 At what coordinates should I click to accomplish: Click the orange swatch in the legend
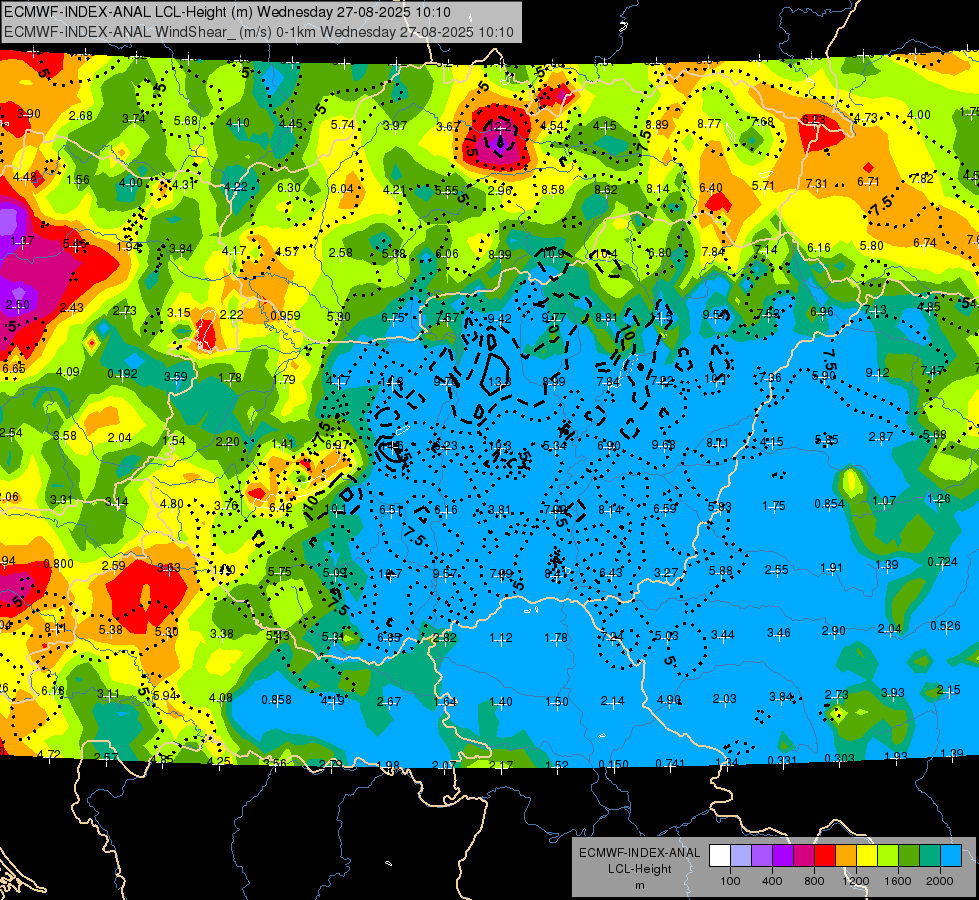pyautogui.click(x=846, y=856)
